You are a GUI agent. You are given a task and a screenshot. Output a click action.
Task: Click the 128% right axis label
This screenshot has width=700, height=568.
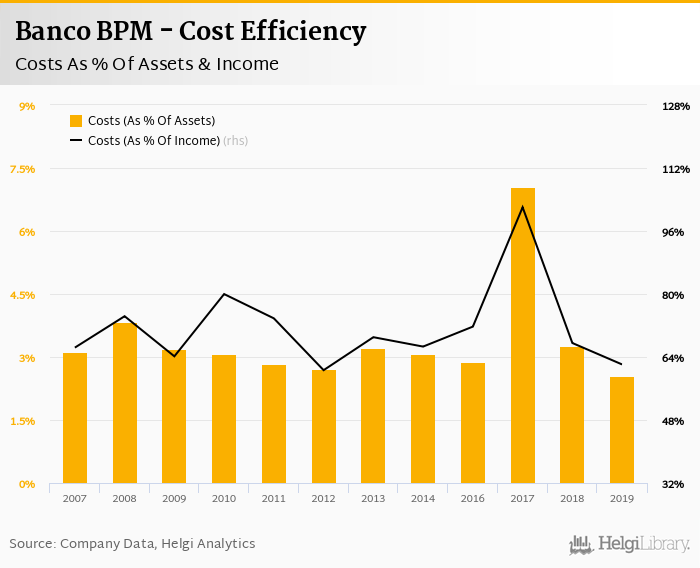pyautogui.click(x=676, y=106)
